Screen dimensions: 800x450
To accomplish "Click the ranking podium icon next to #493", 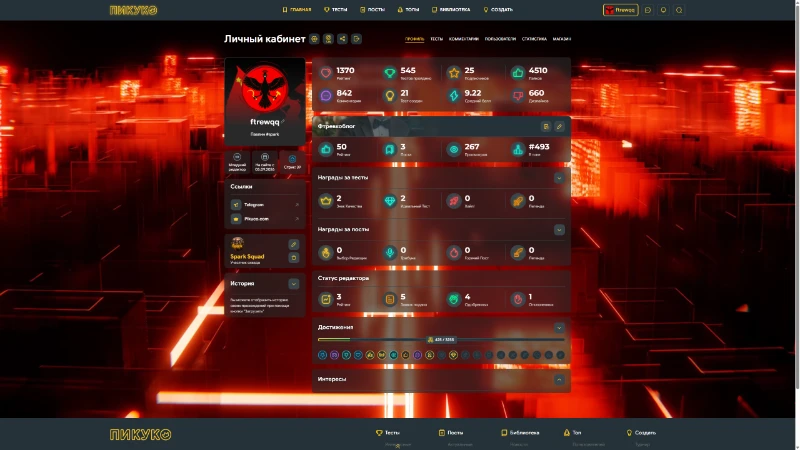I will click(518, 149).
